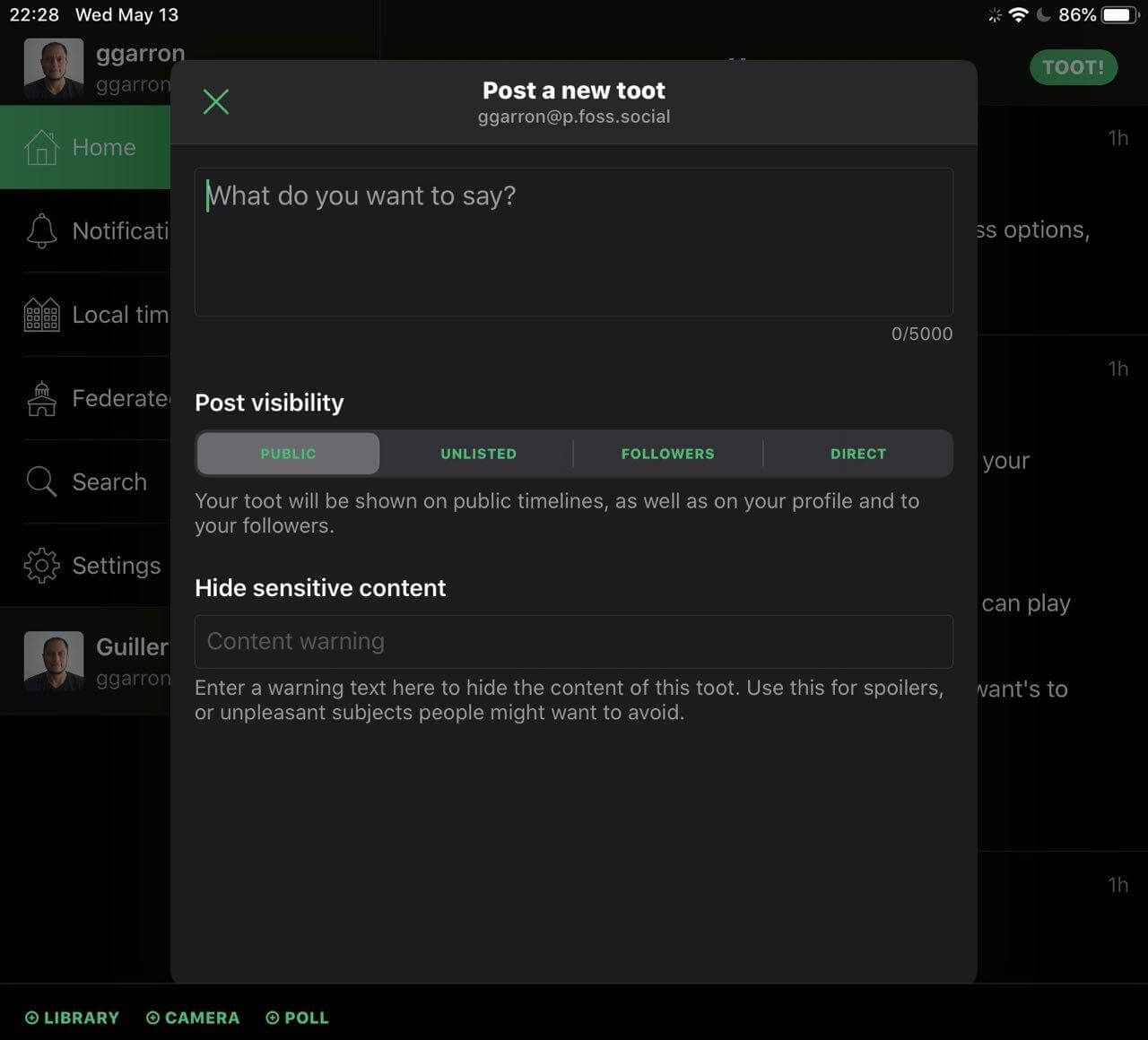The width and height of the screenshot is (1148, 1040).
Task: Click ggarron avatar at top of sidebar
Action: point(54,67)
